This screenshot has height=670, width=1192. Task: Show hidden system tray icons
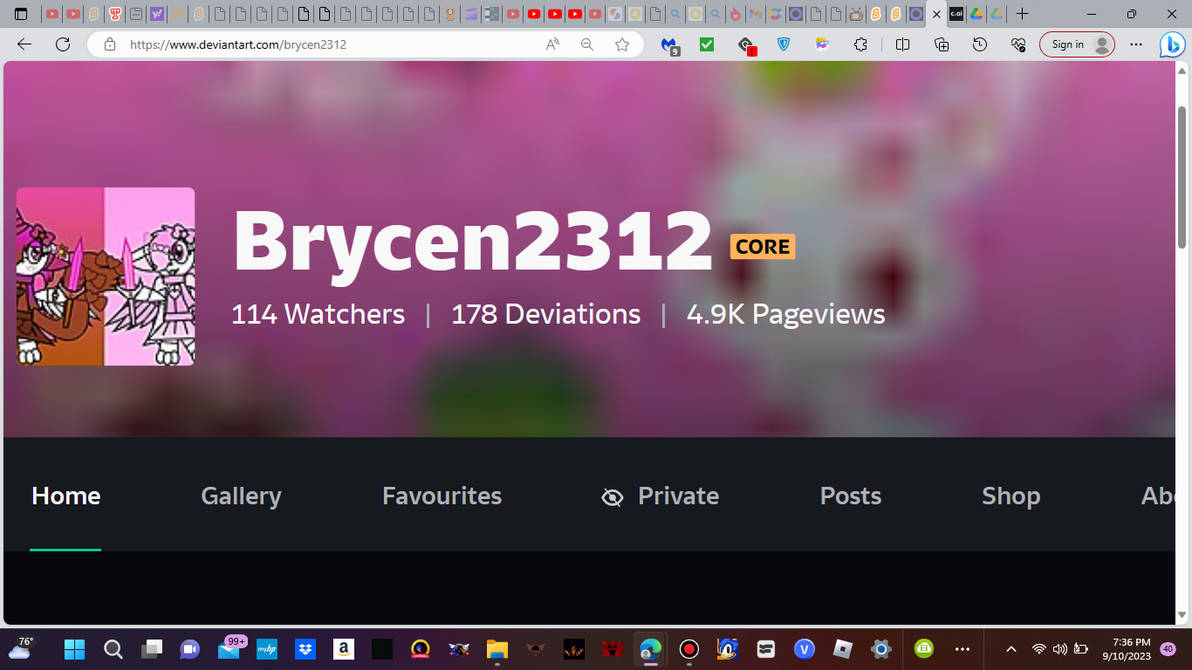coord(1011,649)
